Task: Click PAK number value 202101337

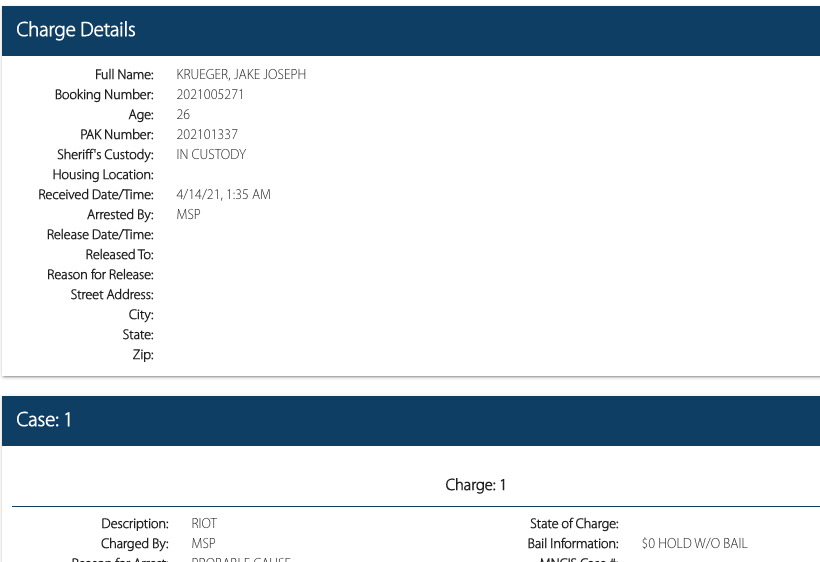Action: click(x=207, y=135)
